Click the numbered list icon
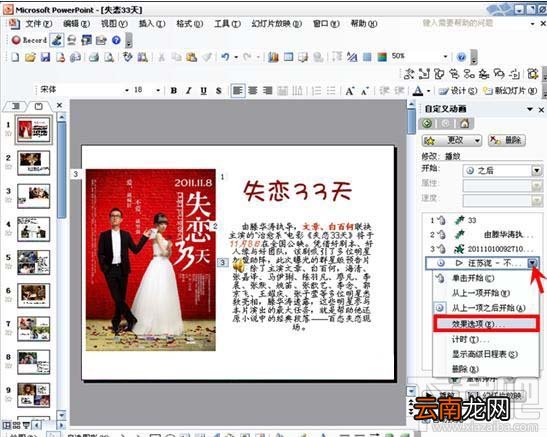 [316, 91]
